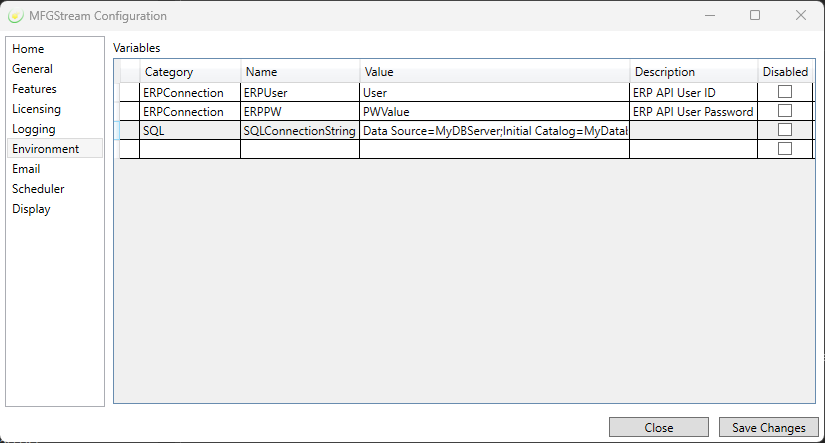Viewport: 825px width, 443px height.
Task: Switch to the Logging section
Action: (34, 129)
